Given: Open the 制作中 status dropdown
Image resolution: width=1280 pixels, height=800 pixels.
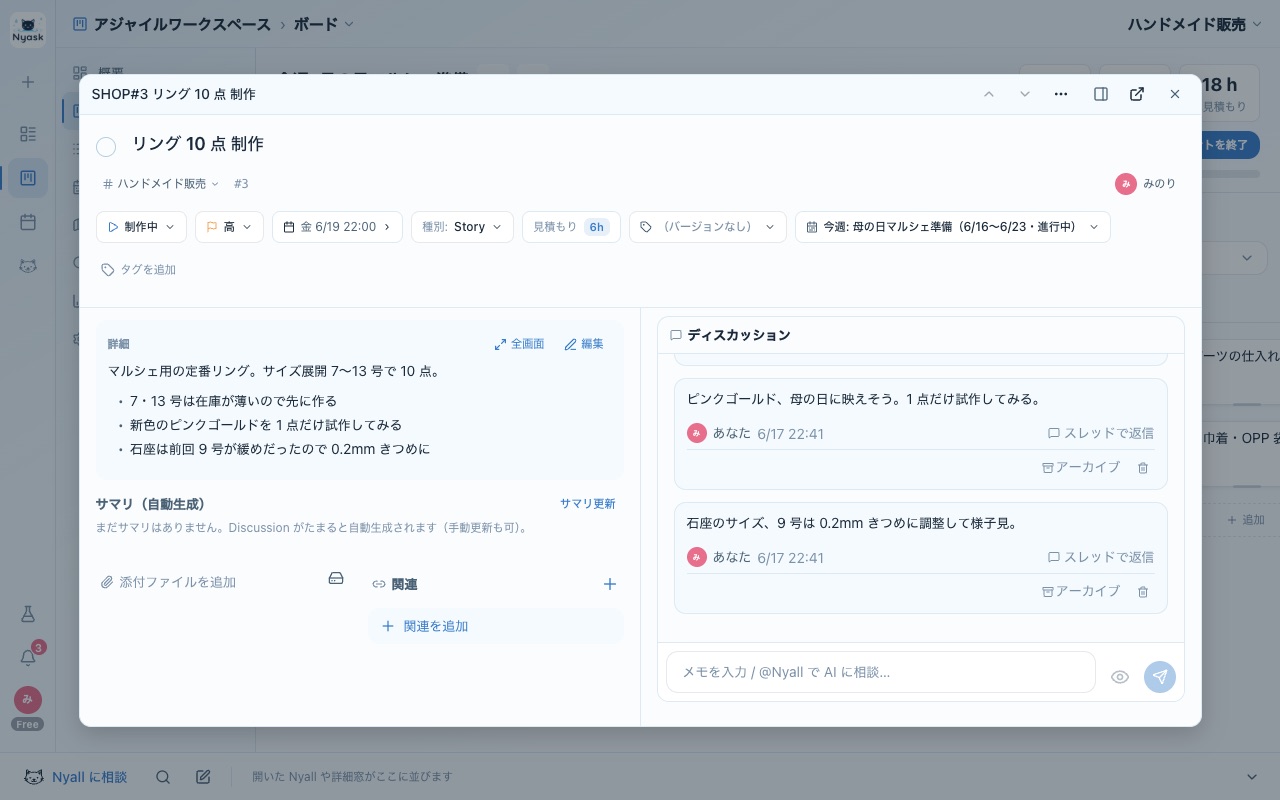Looking at the screenshot, I should 141,227.
